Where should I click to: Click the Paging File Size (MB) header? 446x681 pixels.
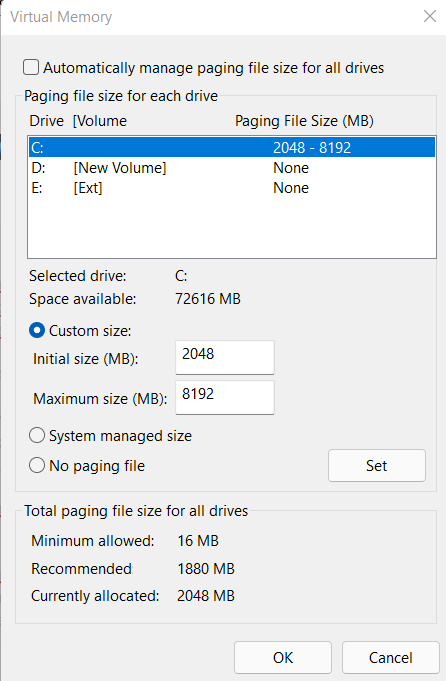coord(304,121)
